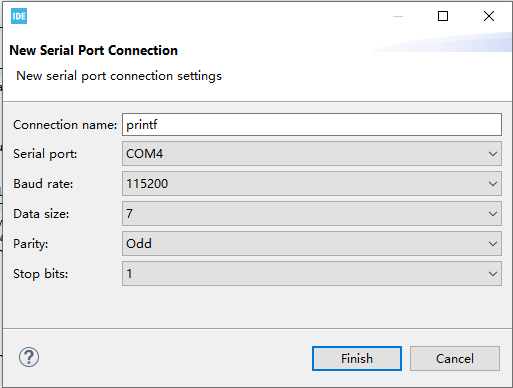This screenshot has height=388, width=513.
Task: Click the 'Parity:' label
Action: pos(31,244)
